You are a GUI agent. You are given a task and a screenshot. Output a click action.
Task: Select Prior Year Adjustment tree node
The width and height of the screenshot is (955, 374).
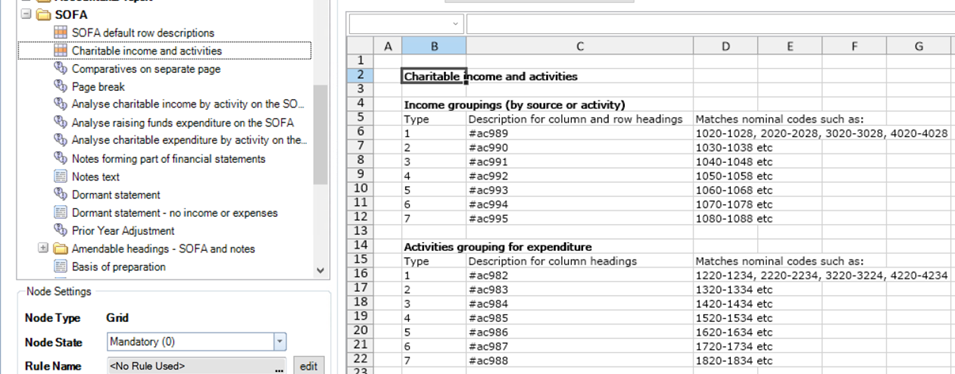coord(123,231)
